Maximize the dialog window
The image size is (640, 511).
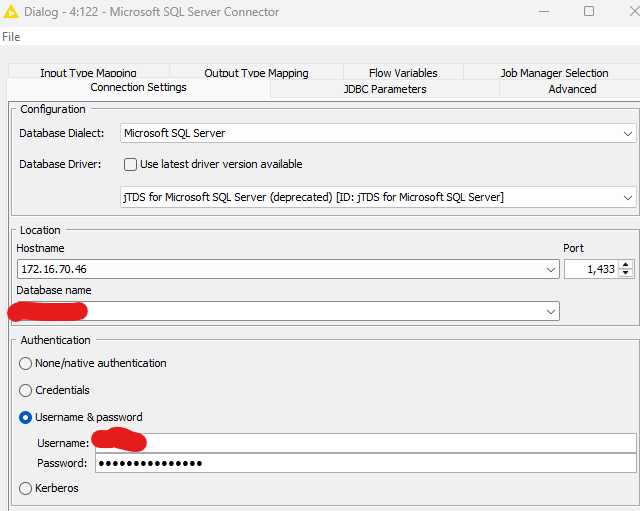(x=589, y=11)
